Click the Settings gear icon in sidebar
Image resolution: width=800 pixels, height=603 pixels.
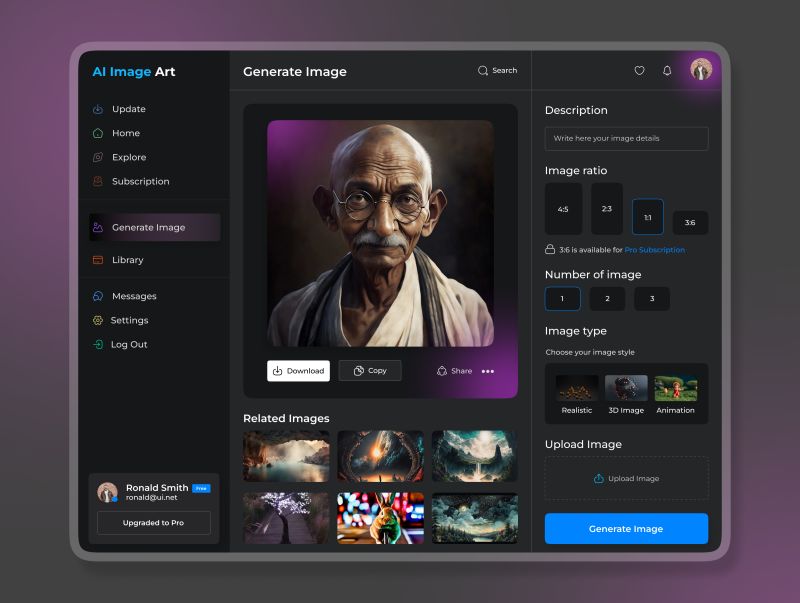point(98,320)
